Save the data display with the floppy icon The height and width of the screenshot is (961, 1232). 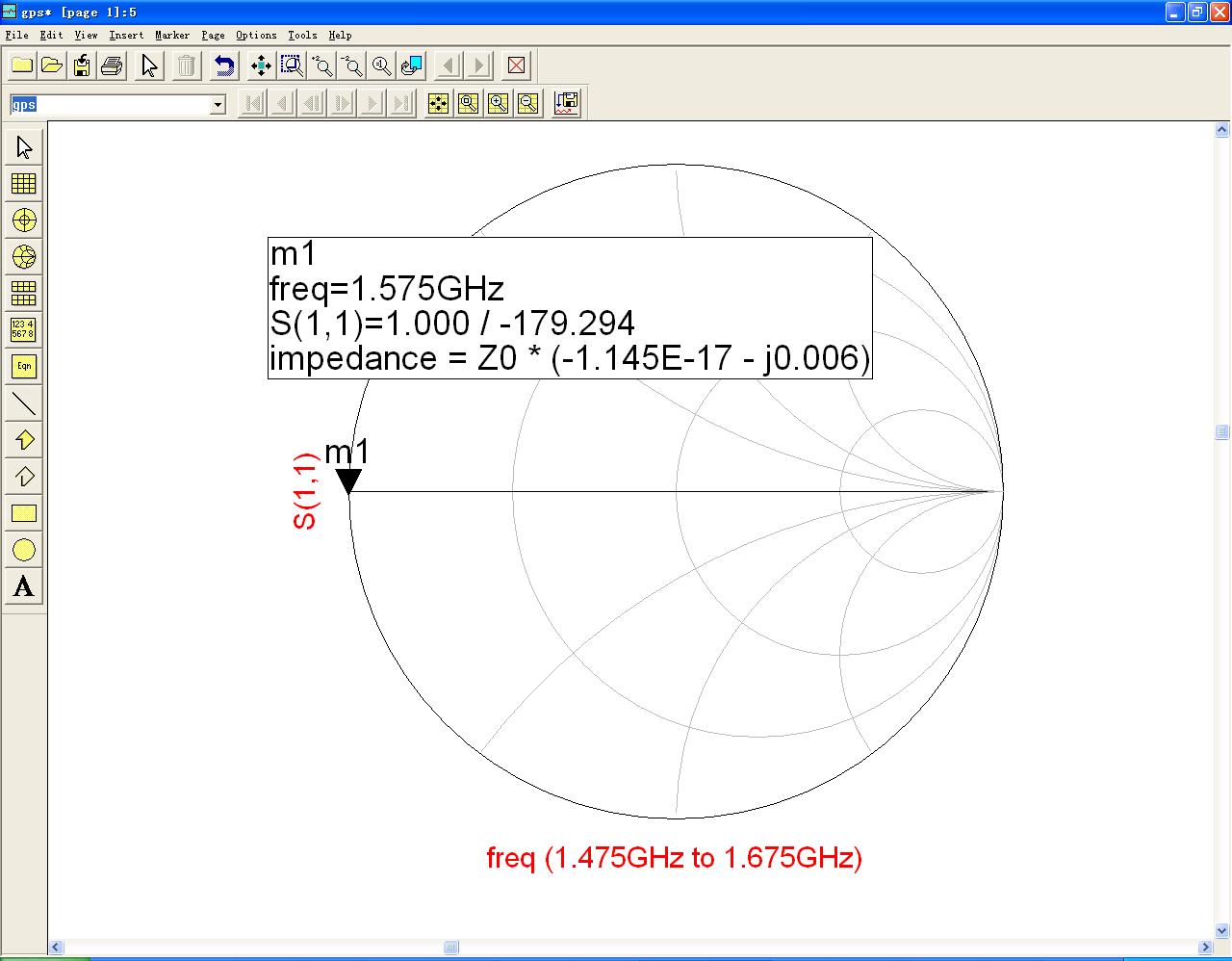[82, 65]
